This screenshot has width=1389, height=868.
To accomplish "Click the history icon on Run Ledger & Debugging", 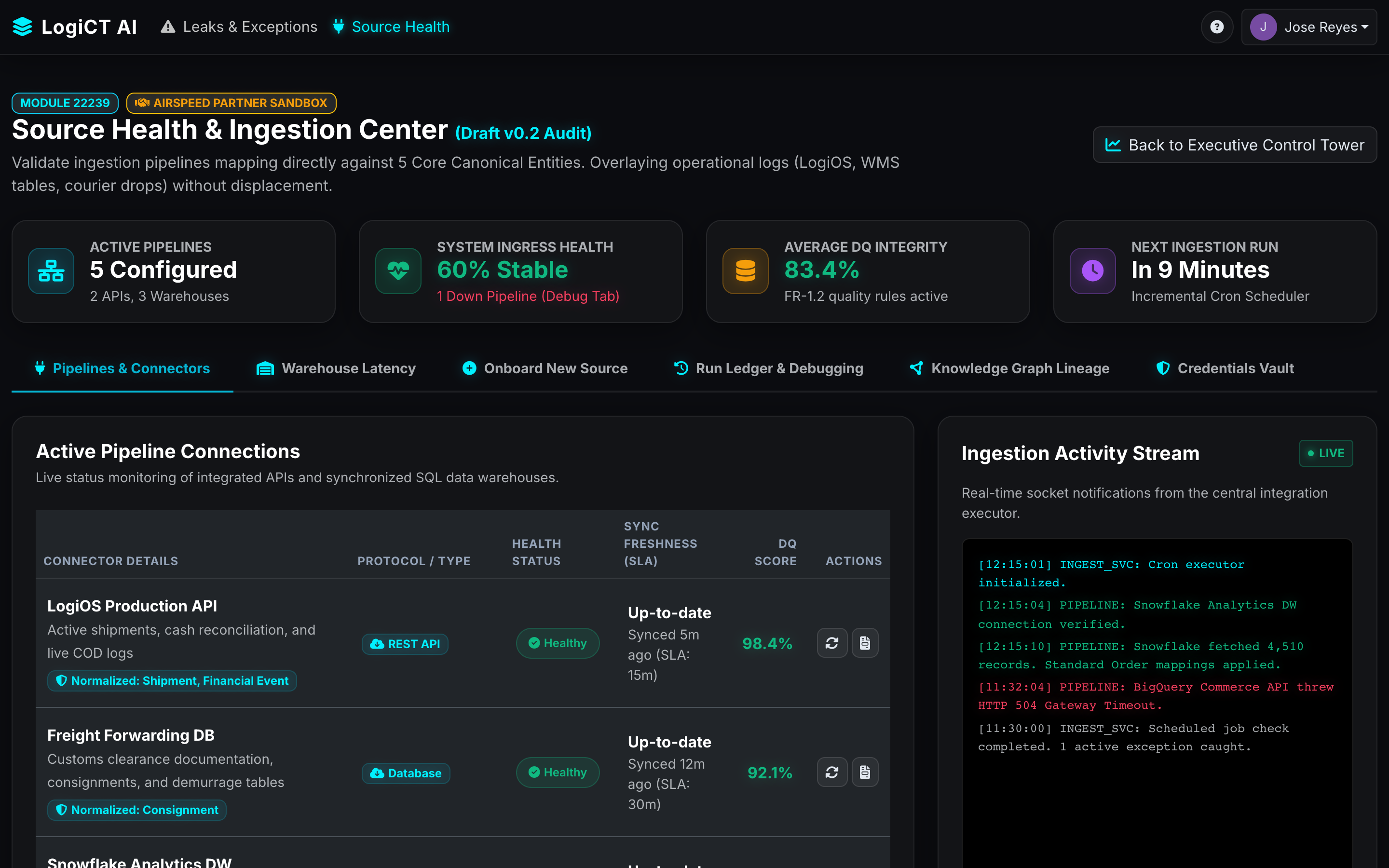I will (681, 368).
